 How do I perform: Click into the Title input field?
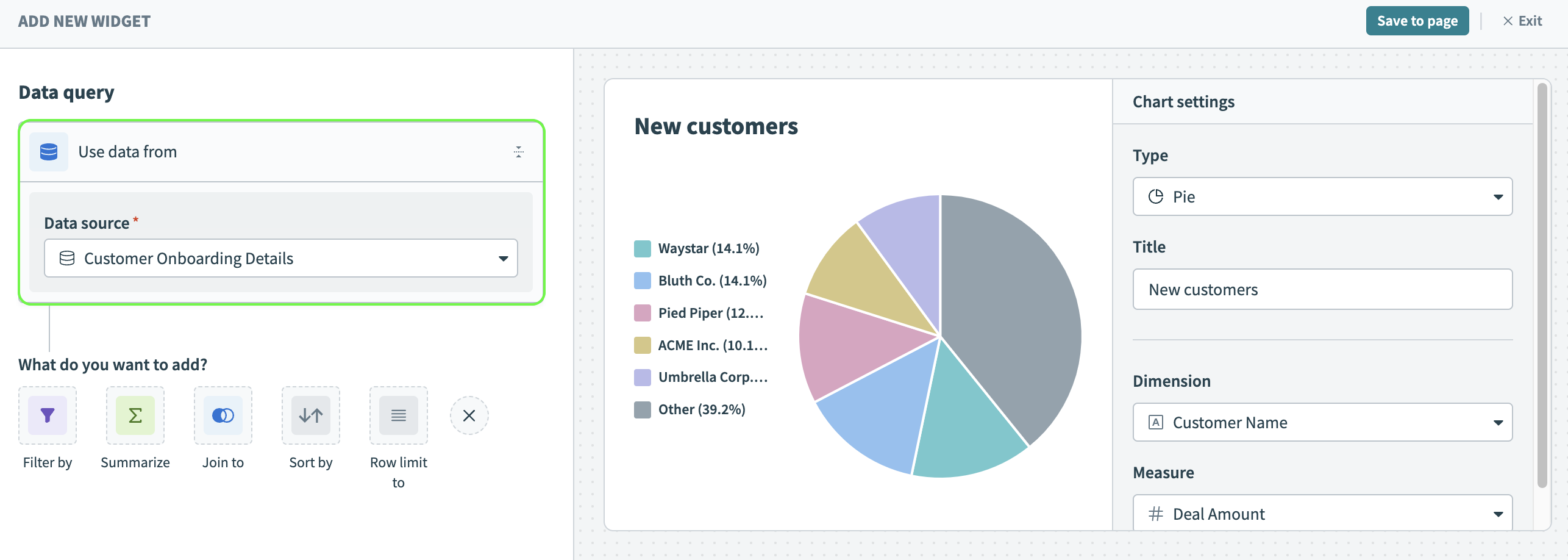pos(1322,289)
